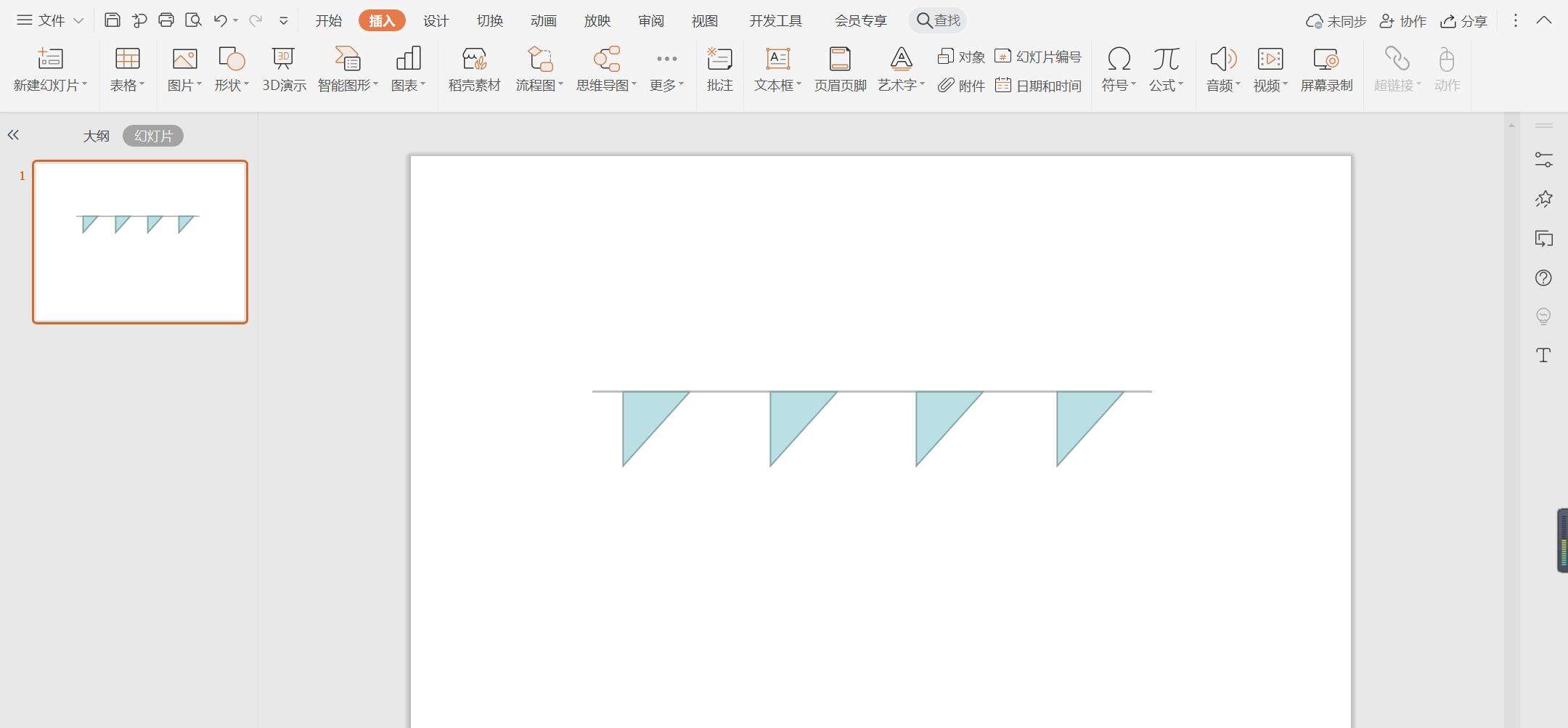Switch to 大纲 outline view
1568x728 pixels.
tap(96, 136)
